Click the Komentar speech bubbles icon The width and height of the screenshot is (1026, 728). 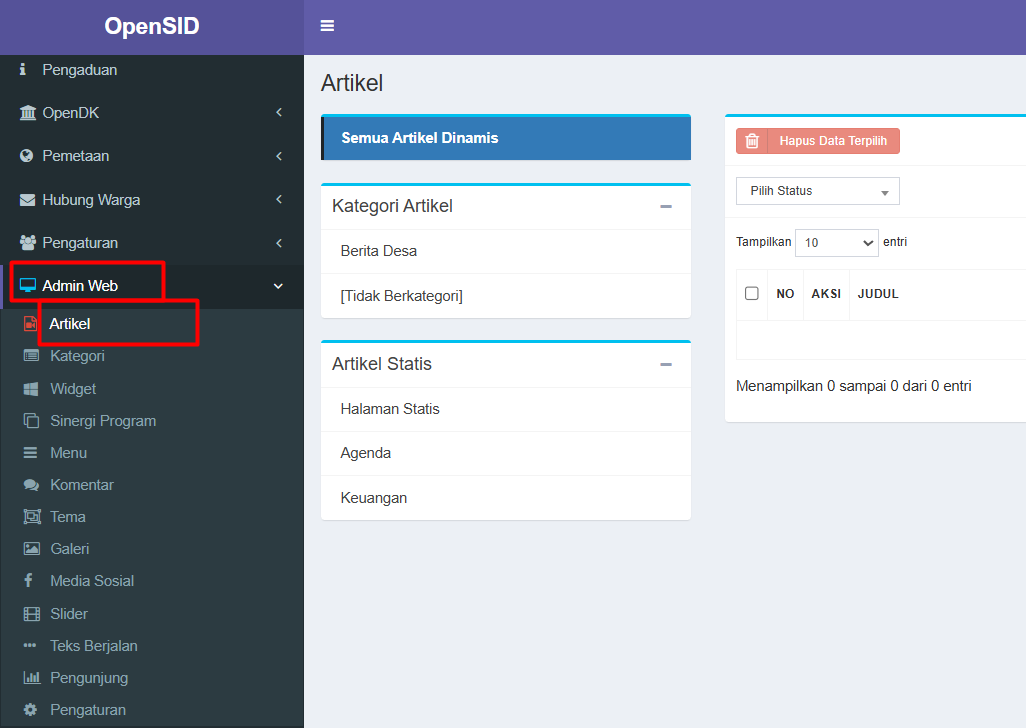click(x=31, y=485)
